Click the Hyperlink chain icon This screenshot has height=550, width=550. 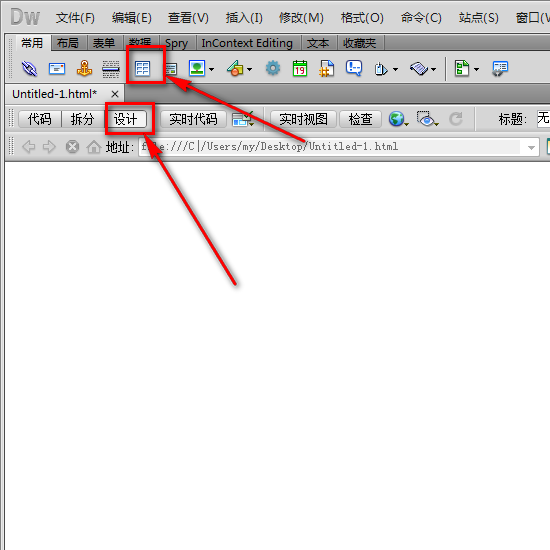pos(29,68)
